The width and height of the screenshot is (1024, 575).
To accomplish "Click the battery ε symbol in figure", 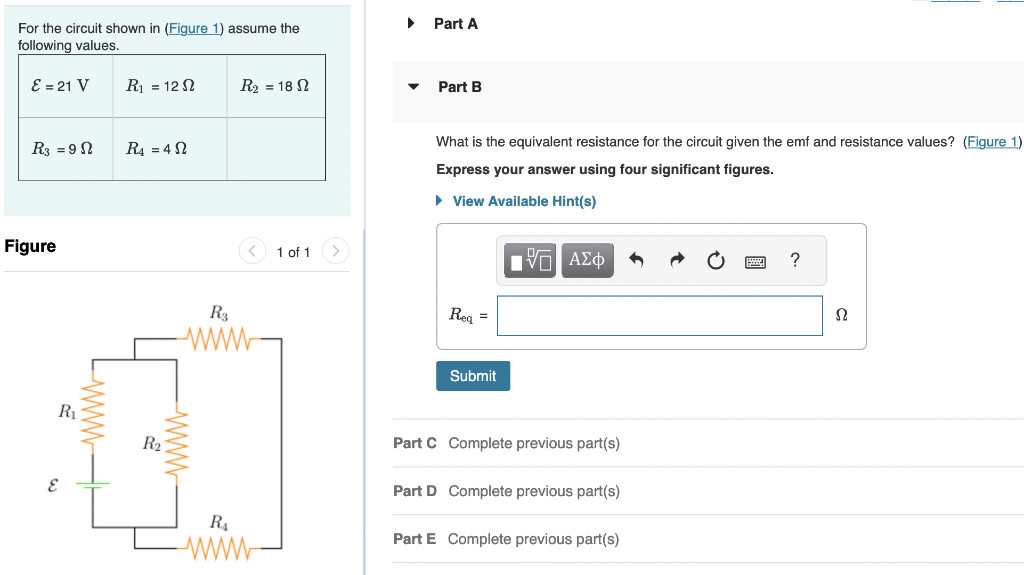I will [x=92, y=484].
